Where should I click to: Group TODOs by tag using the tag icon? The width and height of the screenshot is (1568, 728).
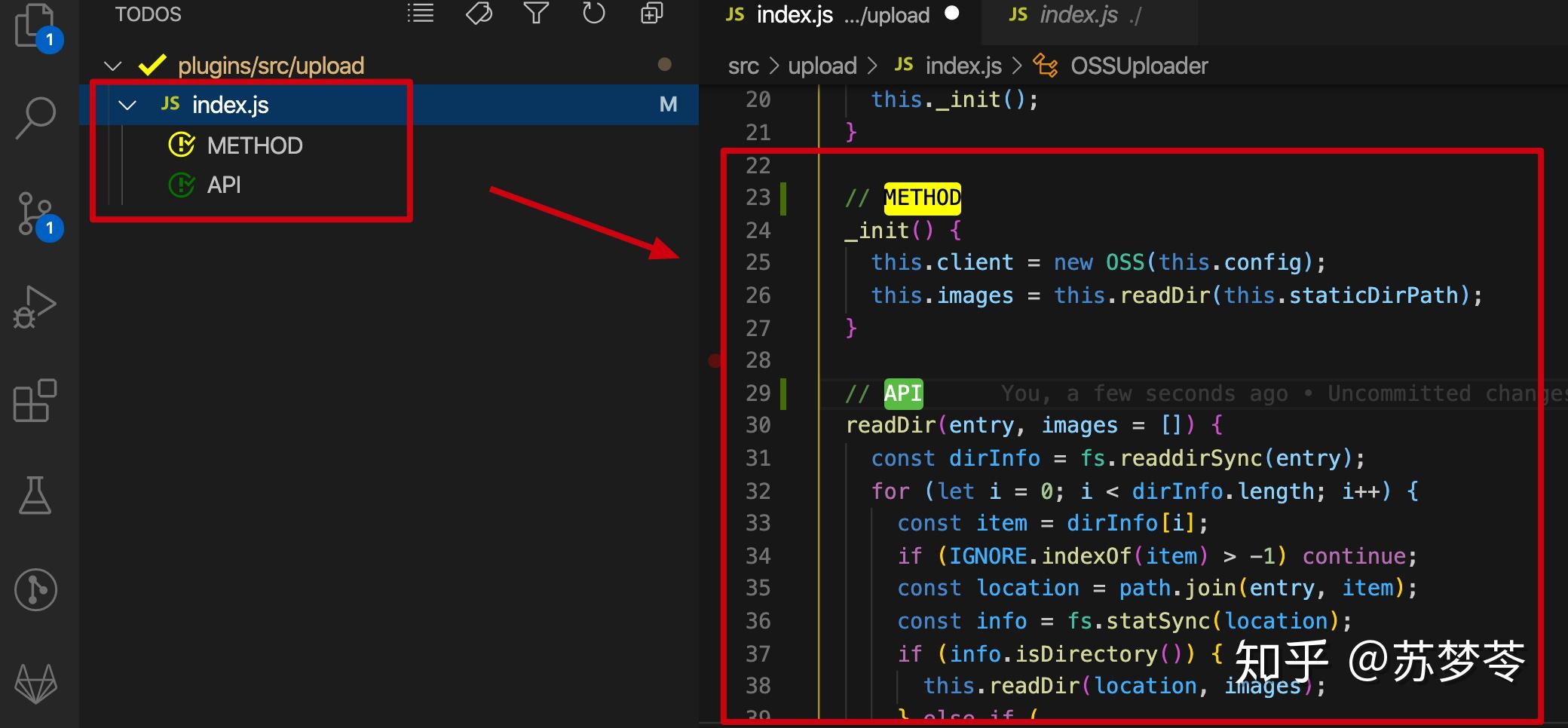[x=478, y=14]
